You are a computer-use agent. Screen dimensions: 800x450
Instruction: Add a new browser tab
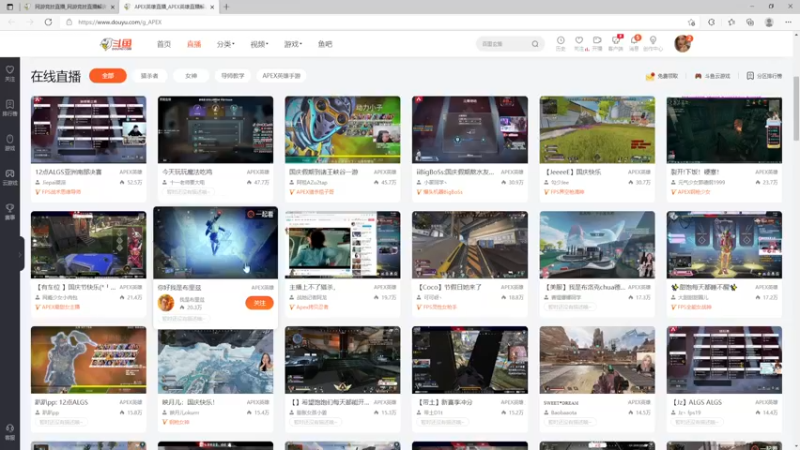click(x=226, y=7)
